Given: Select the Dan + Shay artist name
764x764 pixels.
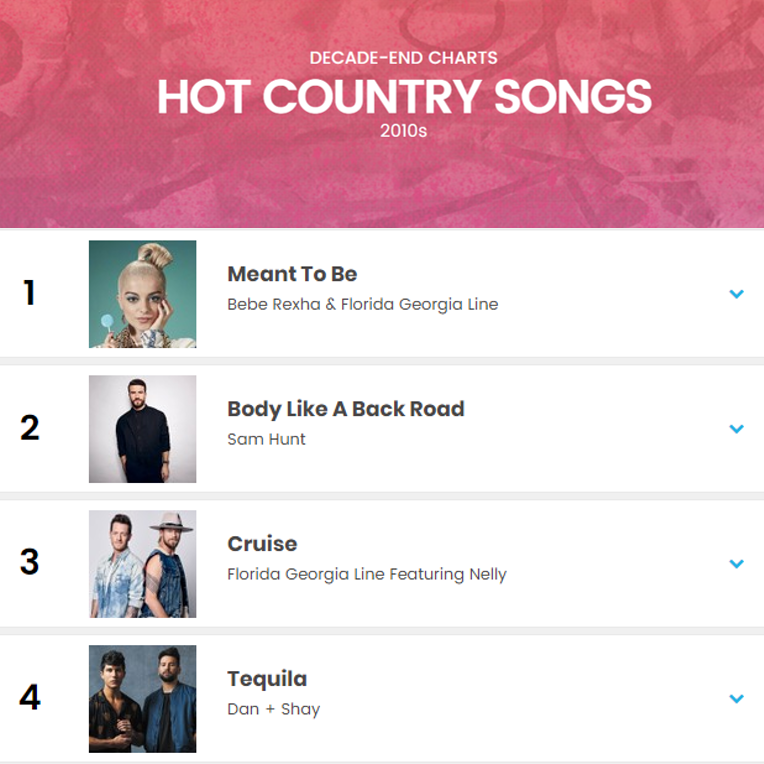Looking at the screenshot, I should pyautogui.click(x=273, y=709).
